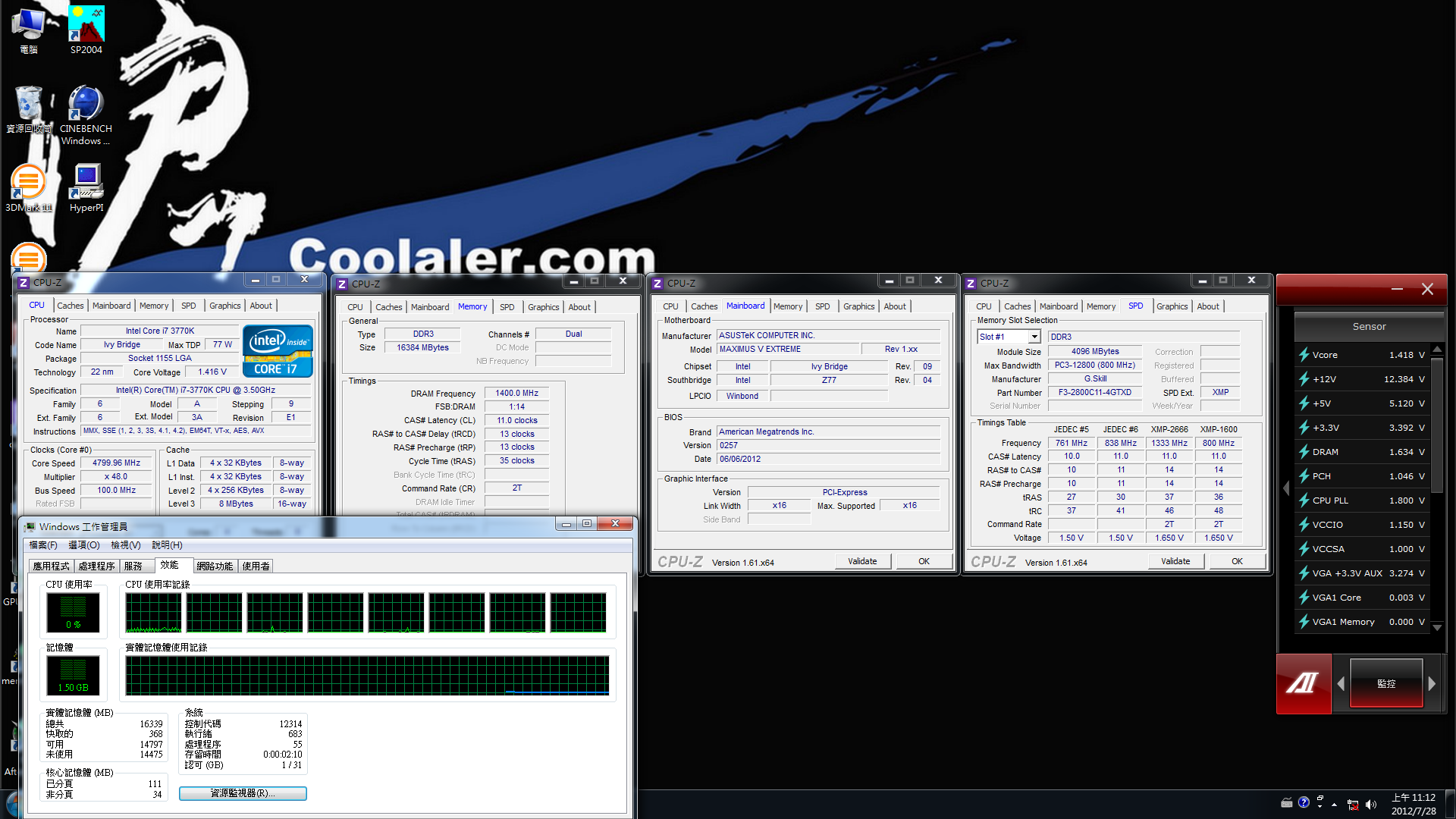Click the Vcore lightning bolt sensor icon
This screenshot has height=819, width=1456.
[x=1304, y=355]
